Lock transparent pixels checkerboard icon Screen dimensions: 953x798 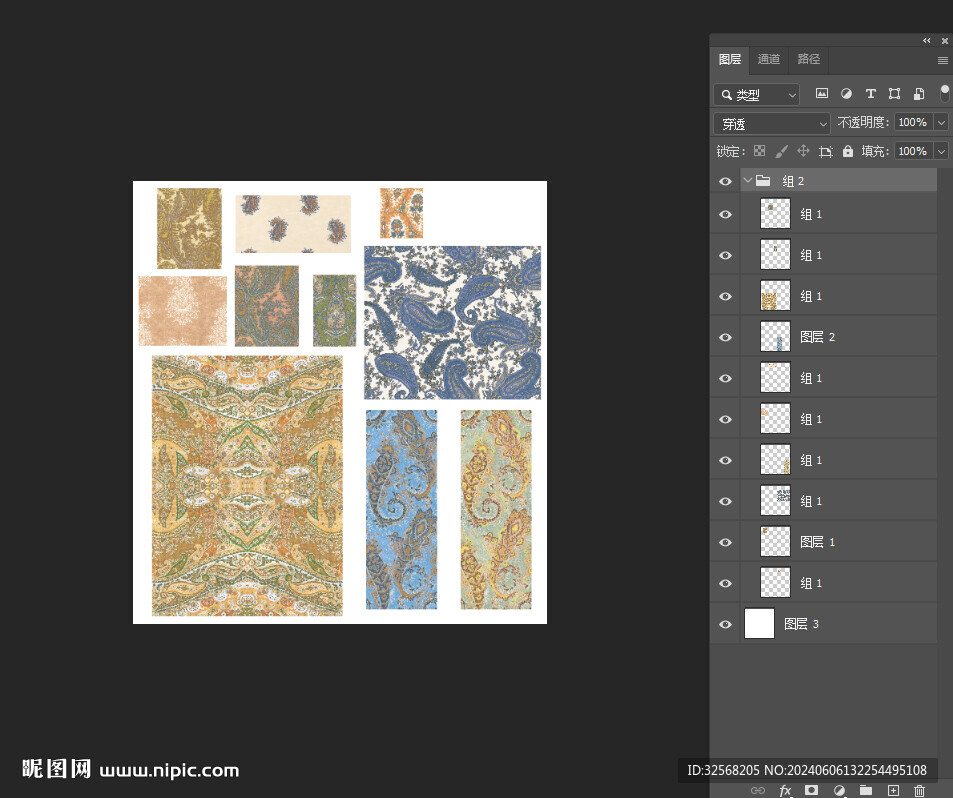point(760,151)
